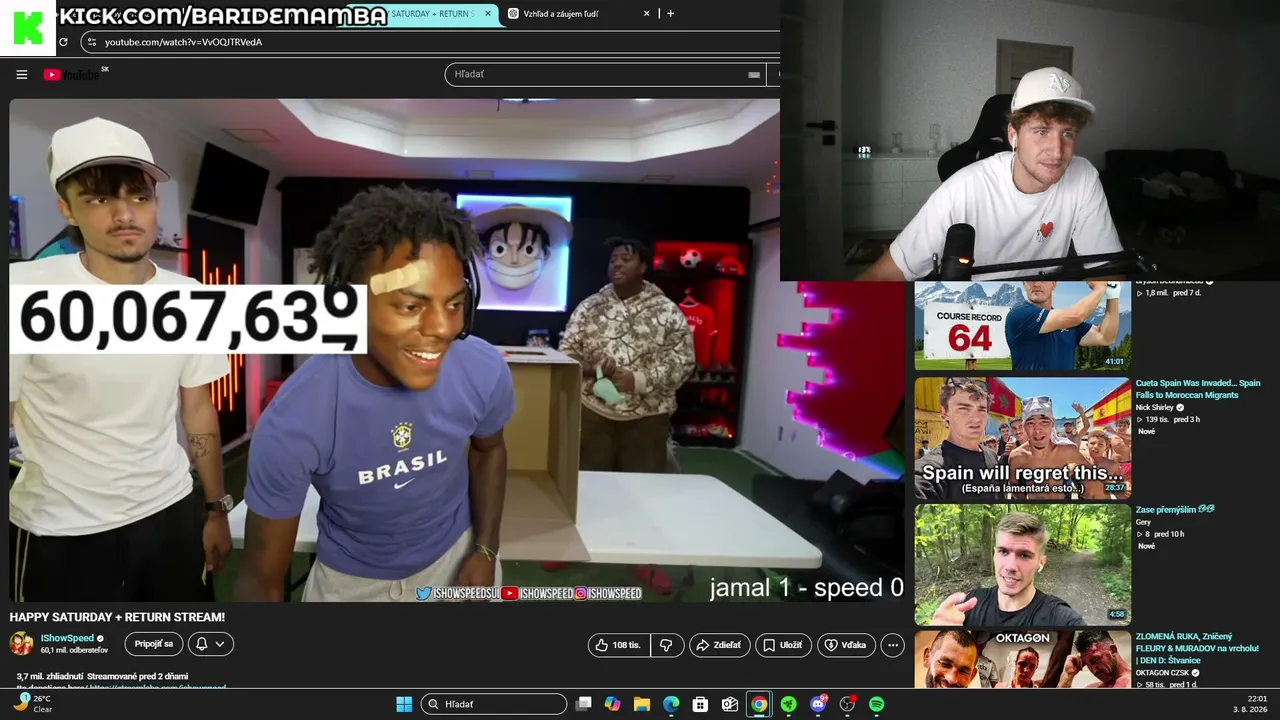Like the video showing 108 tis.

pos(619,645)
